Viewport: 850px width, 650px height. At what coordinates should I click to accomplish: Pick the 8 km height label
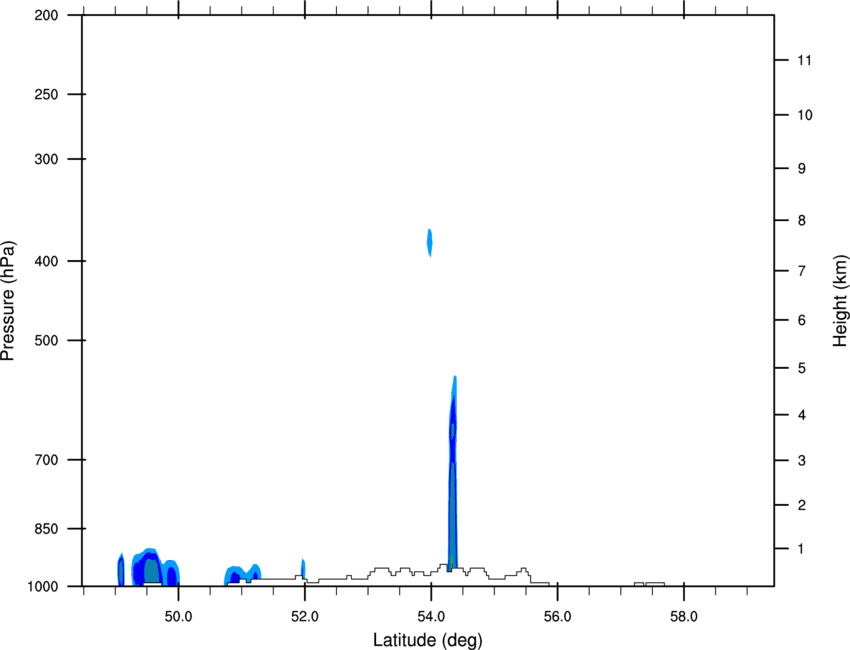(801, 220)
